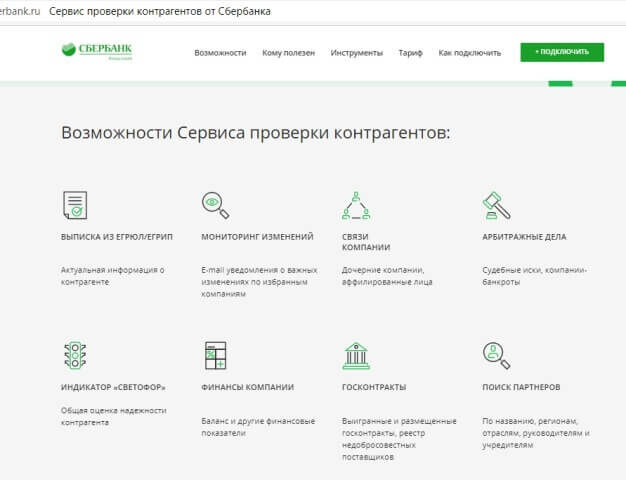Click the text 'Актуальная информация о контрагенте'
Viewport: 626px width, 480px height.
[x=113, y=276]
